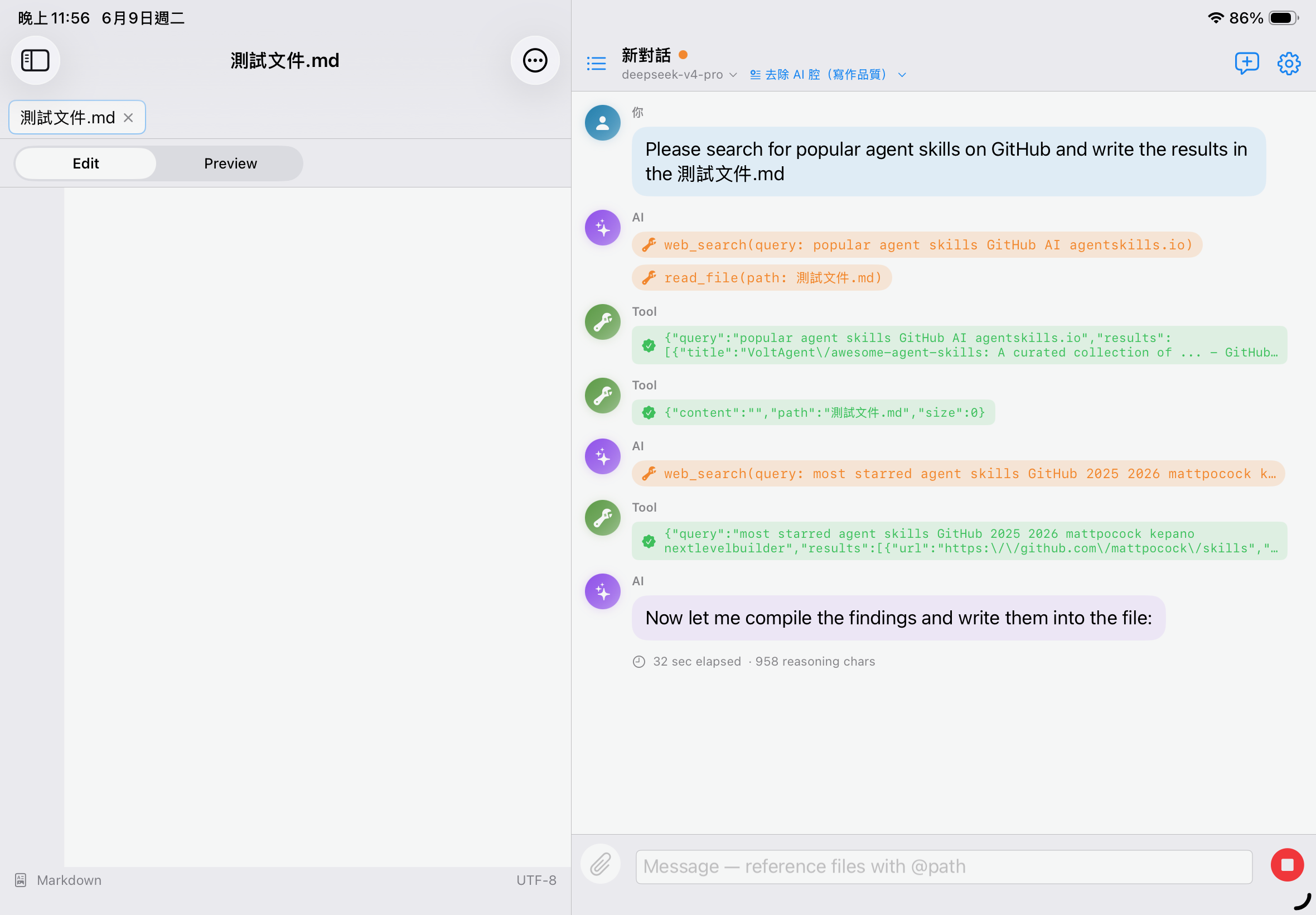Screen dimensions: 1316x915
Task: Click wrench avatar beside popular agent skills result
Action: [602, 321]
